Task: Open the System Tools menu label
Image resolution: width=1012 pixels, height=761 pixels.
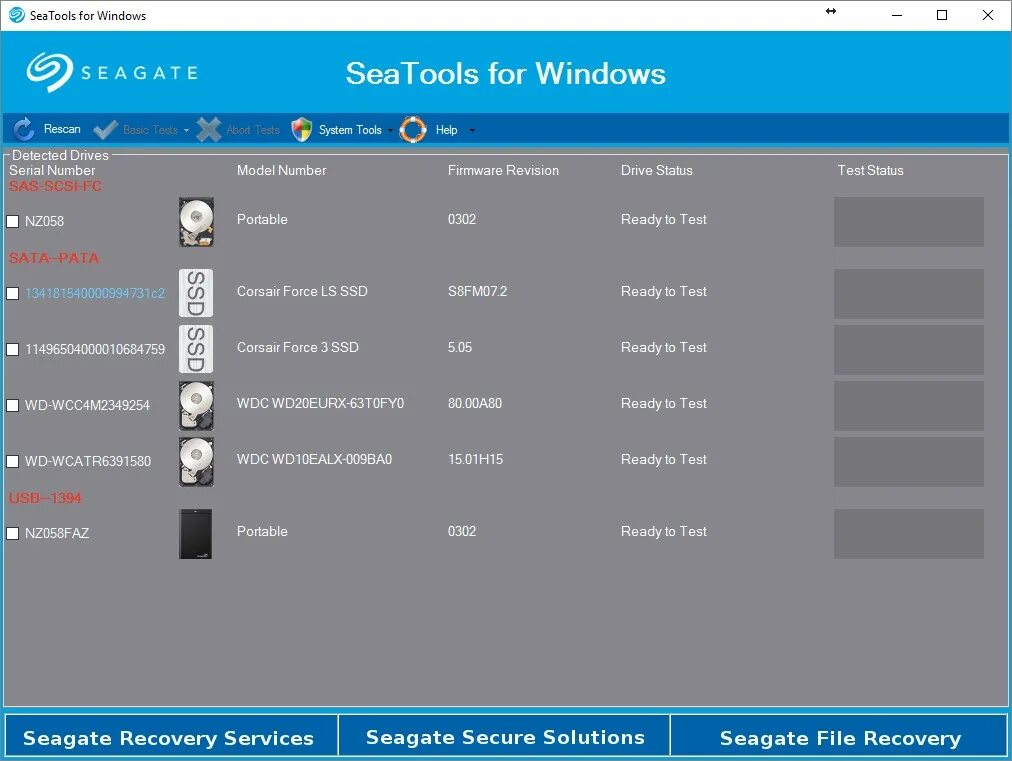Action: (350, 130)
